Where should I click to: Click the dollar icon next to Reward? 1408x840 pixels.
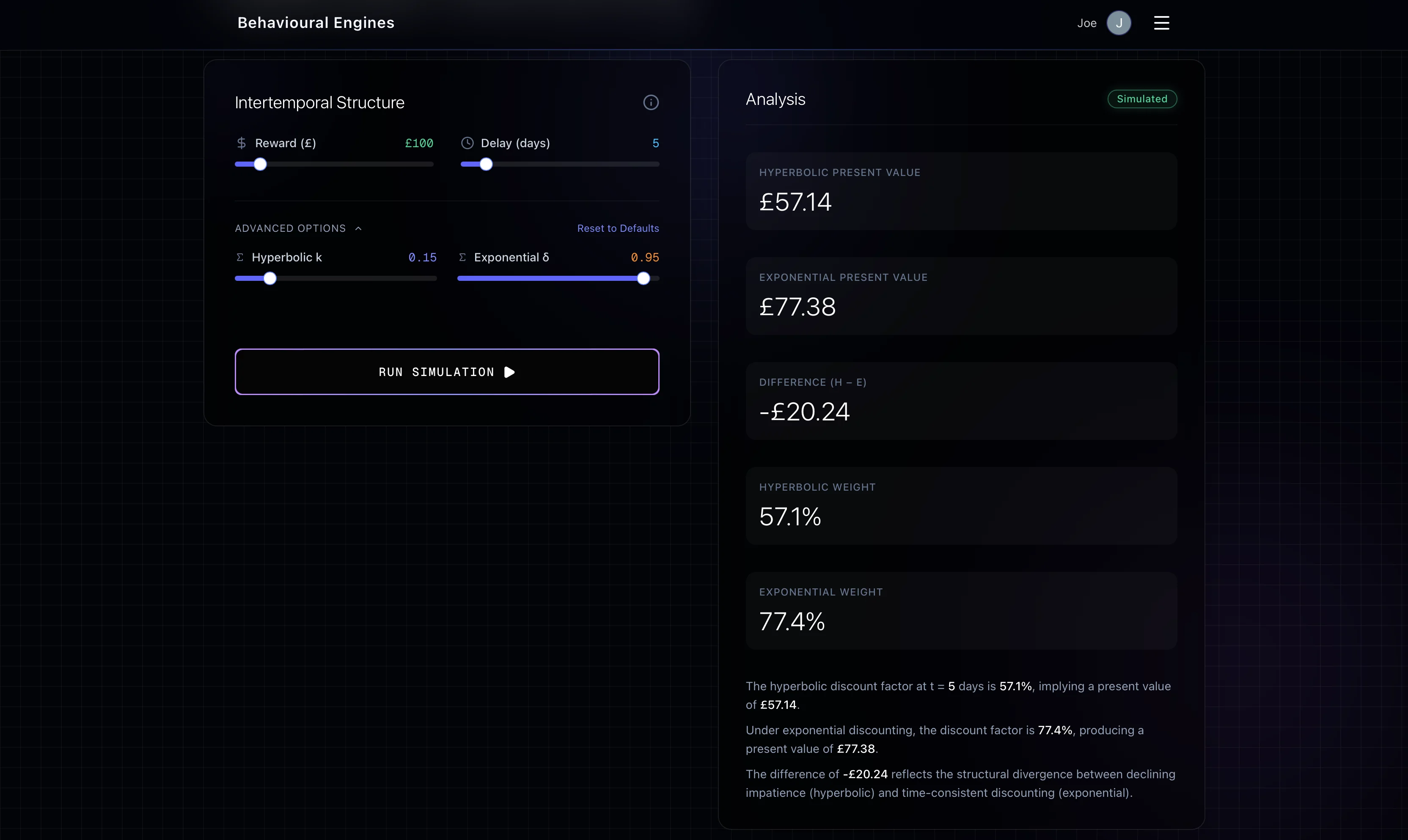(x=241, y=143)
